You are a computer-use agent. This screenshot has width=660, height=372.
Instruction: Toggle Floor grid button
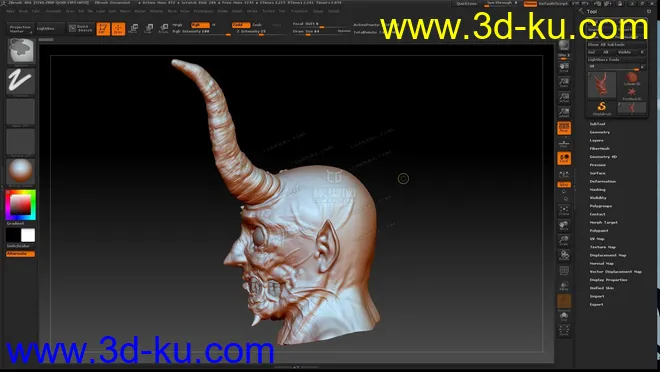click(564, 143)
